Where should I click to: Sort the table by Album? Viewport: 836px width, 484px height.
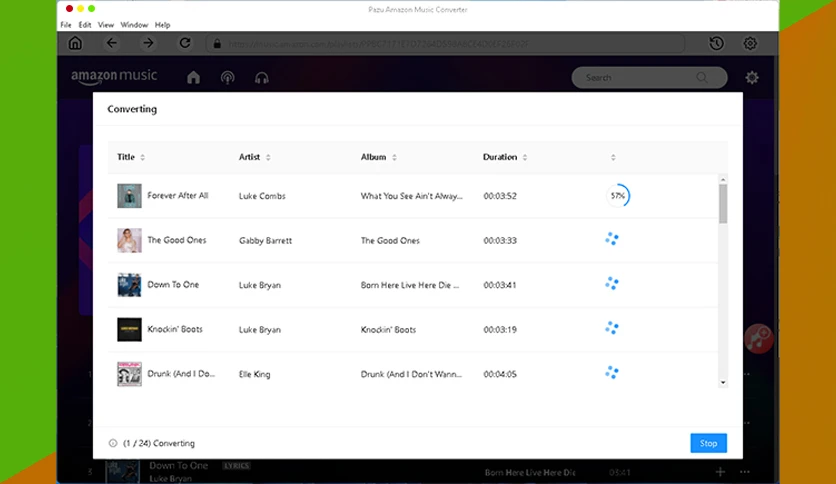point(395,157)
